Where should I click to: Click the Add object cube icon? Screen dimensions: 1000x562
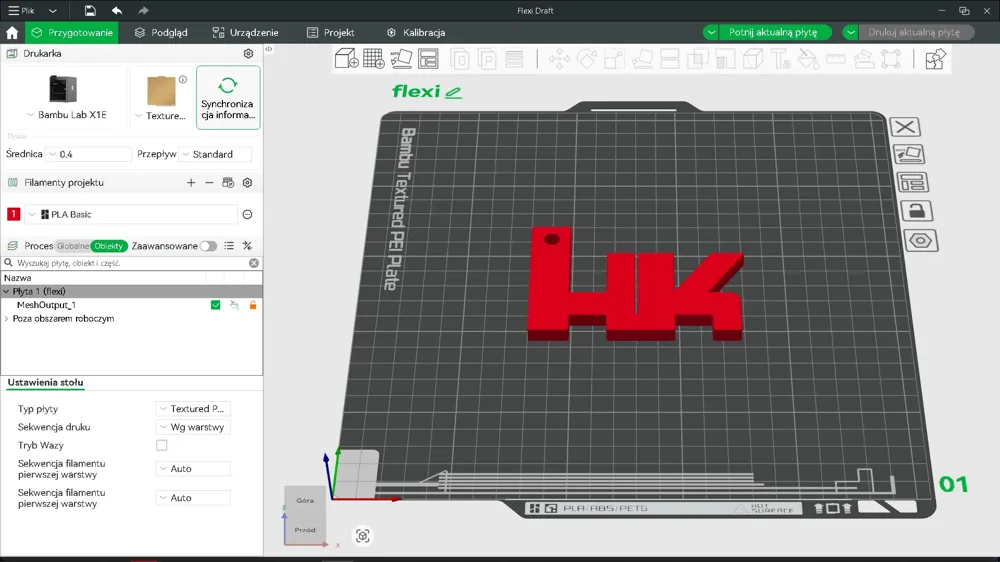[x=346, y=59]
